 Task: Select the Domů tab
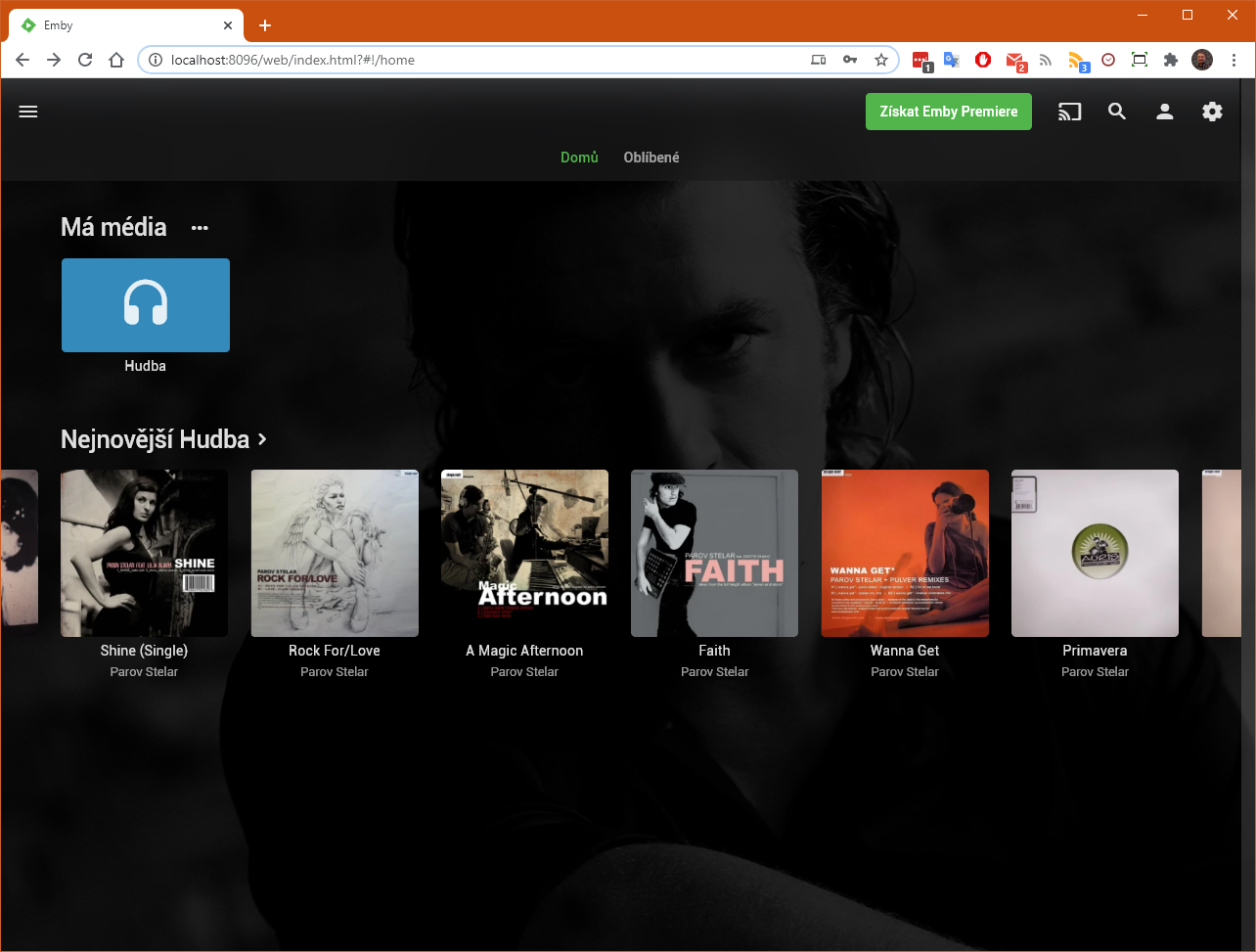(x=579, y=158)
